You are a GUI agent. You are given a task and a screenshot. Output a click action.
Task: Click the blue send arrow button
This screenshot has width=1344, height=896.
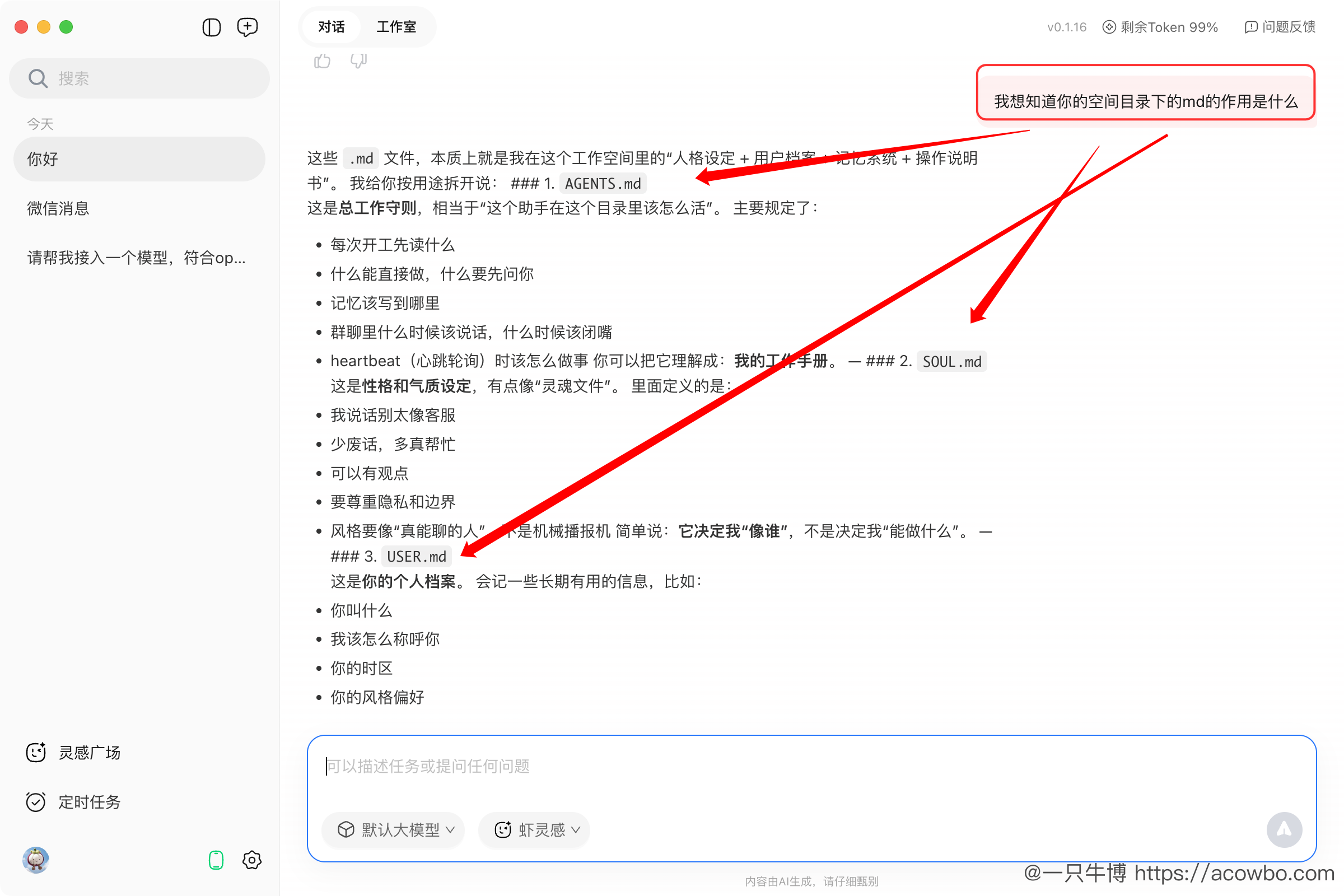coord(1284,830)
